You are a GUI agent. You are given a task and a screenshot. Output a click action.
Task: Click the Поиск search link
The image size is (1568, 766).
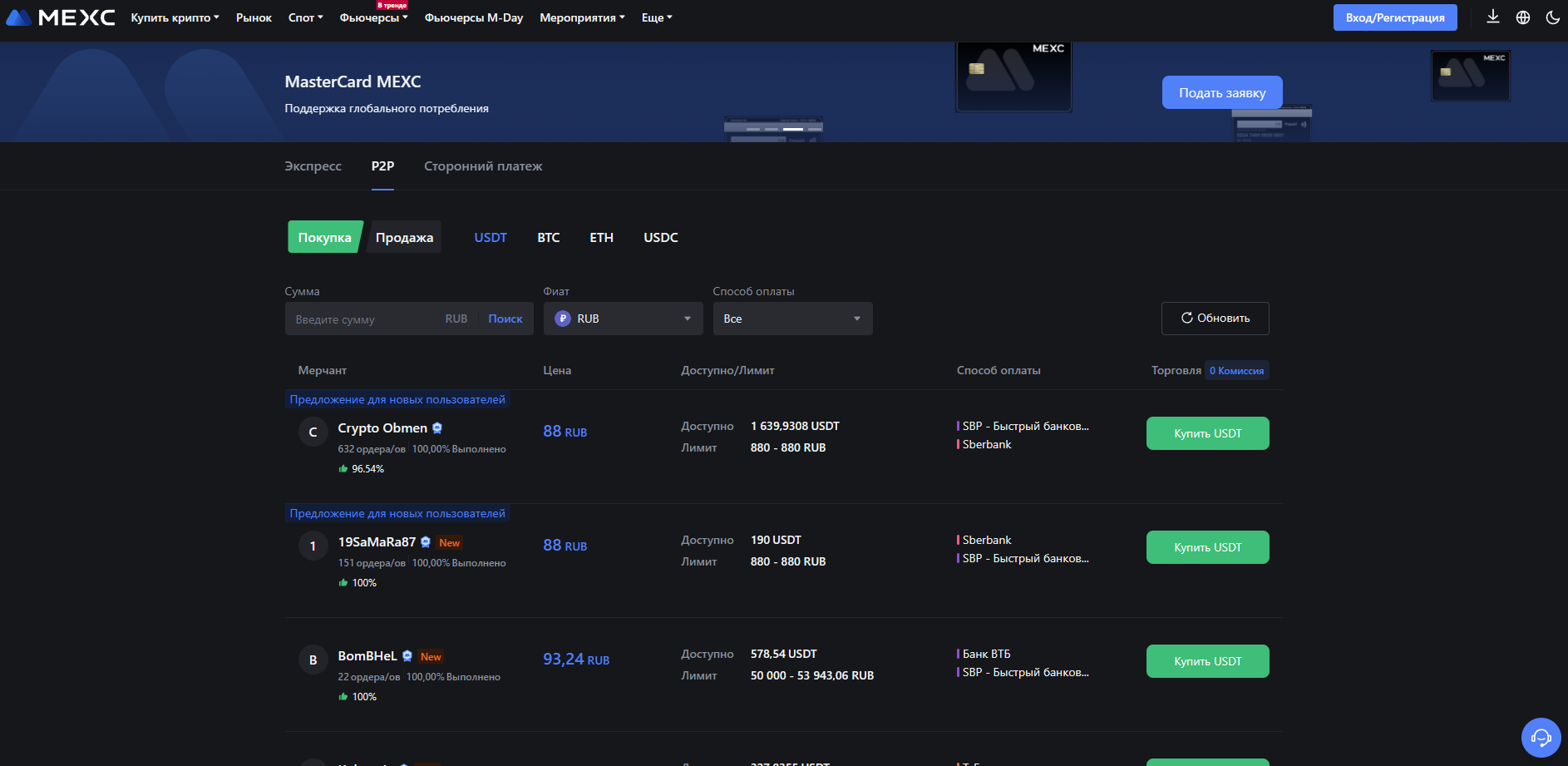tap(505, 319)
